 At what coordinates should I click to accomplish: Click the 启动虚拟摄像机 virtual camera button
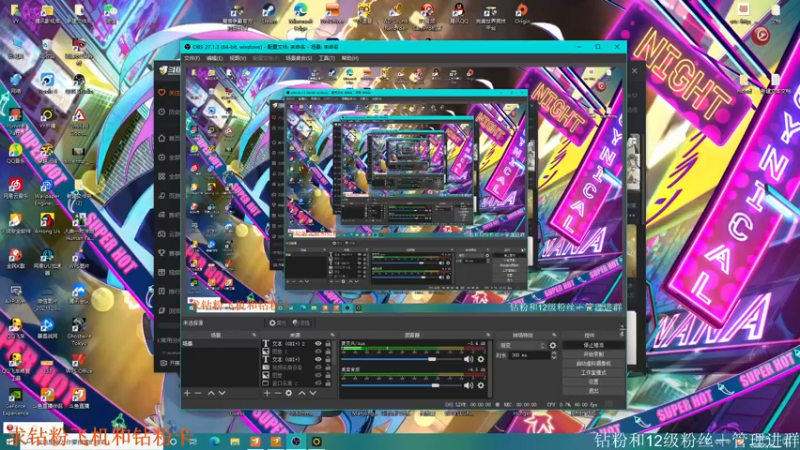coord(593,364)
